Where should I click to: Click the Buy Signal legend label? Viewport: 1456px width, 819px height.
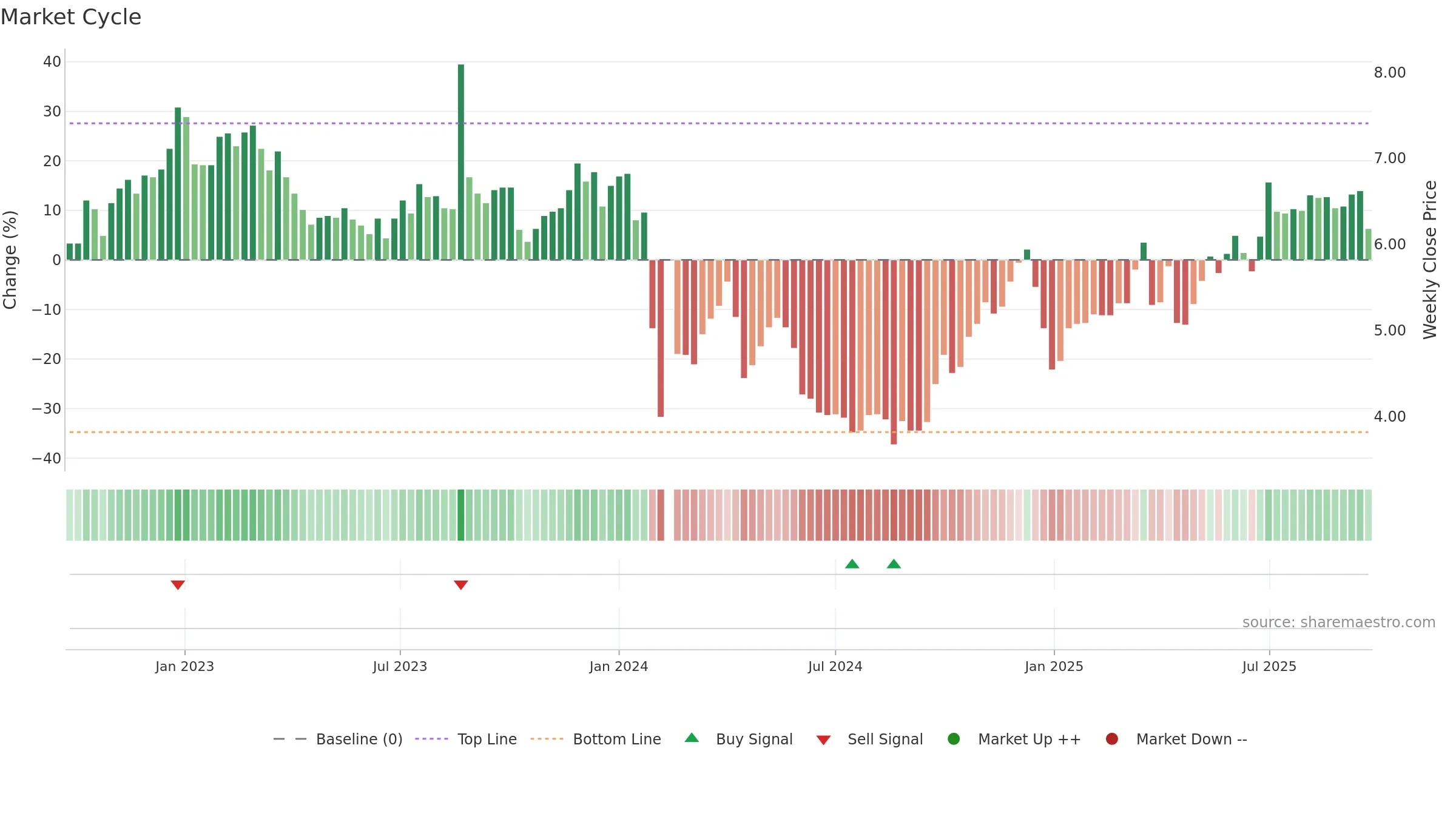[x=754, y=740]
